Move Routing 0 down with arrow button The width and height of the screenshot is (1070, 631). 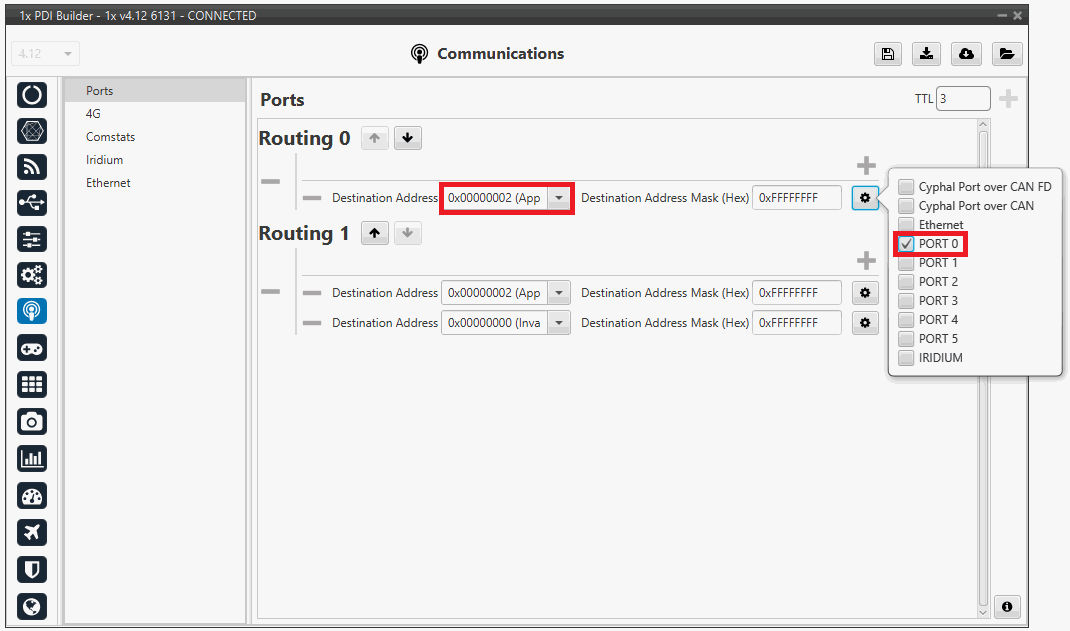click(407, 139)
